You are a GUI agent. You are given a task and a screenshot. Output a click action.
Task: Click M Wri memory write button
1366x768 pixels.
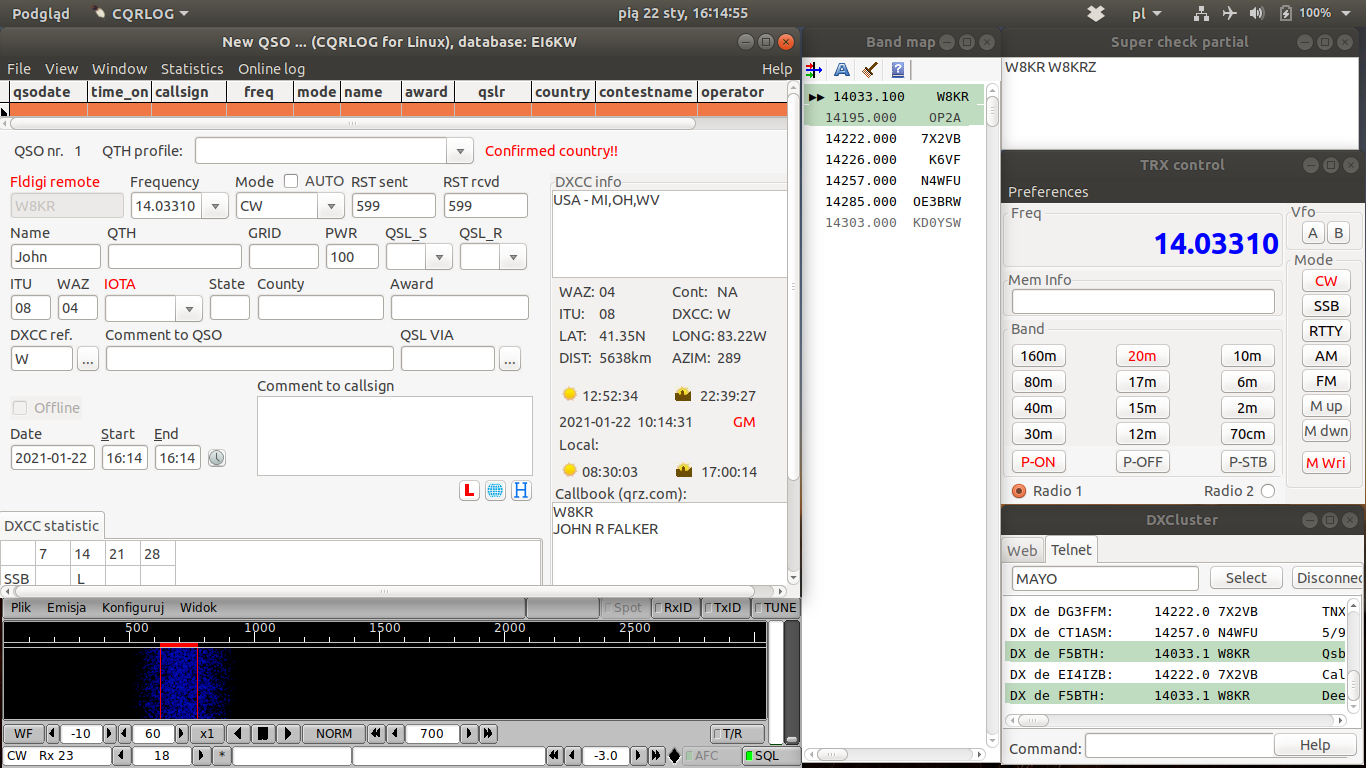tap(1326, 463)
